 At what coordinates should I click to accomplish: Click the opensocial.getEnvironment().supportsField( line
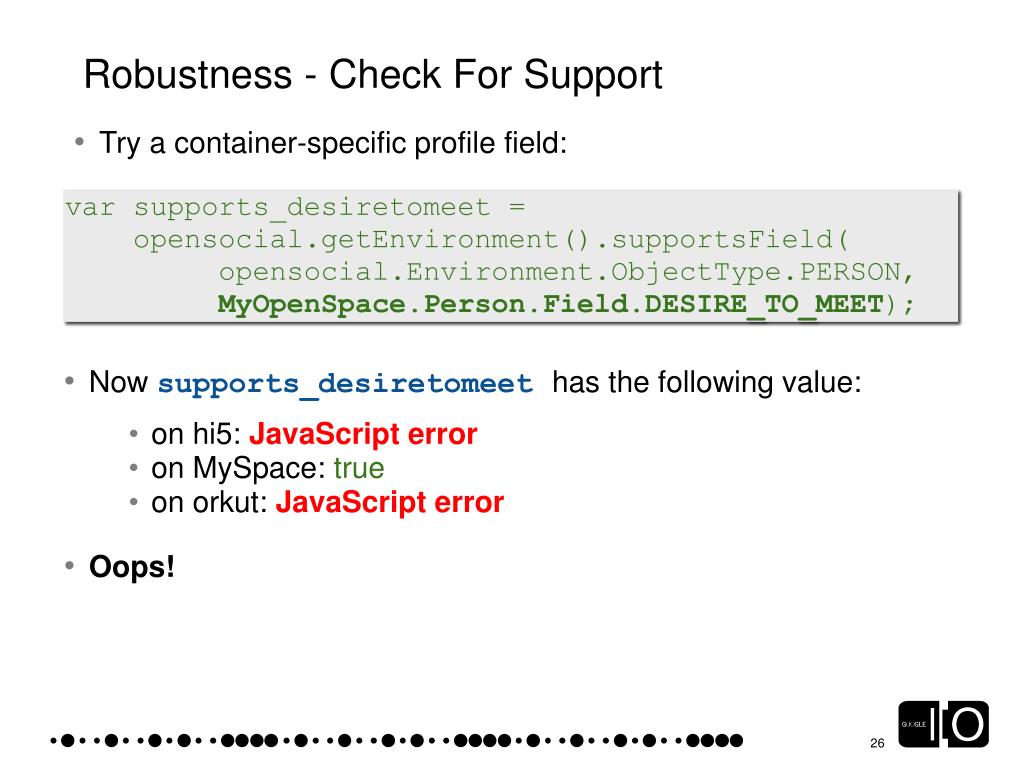pyautogui.click(x=491, y=240)
